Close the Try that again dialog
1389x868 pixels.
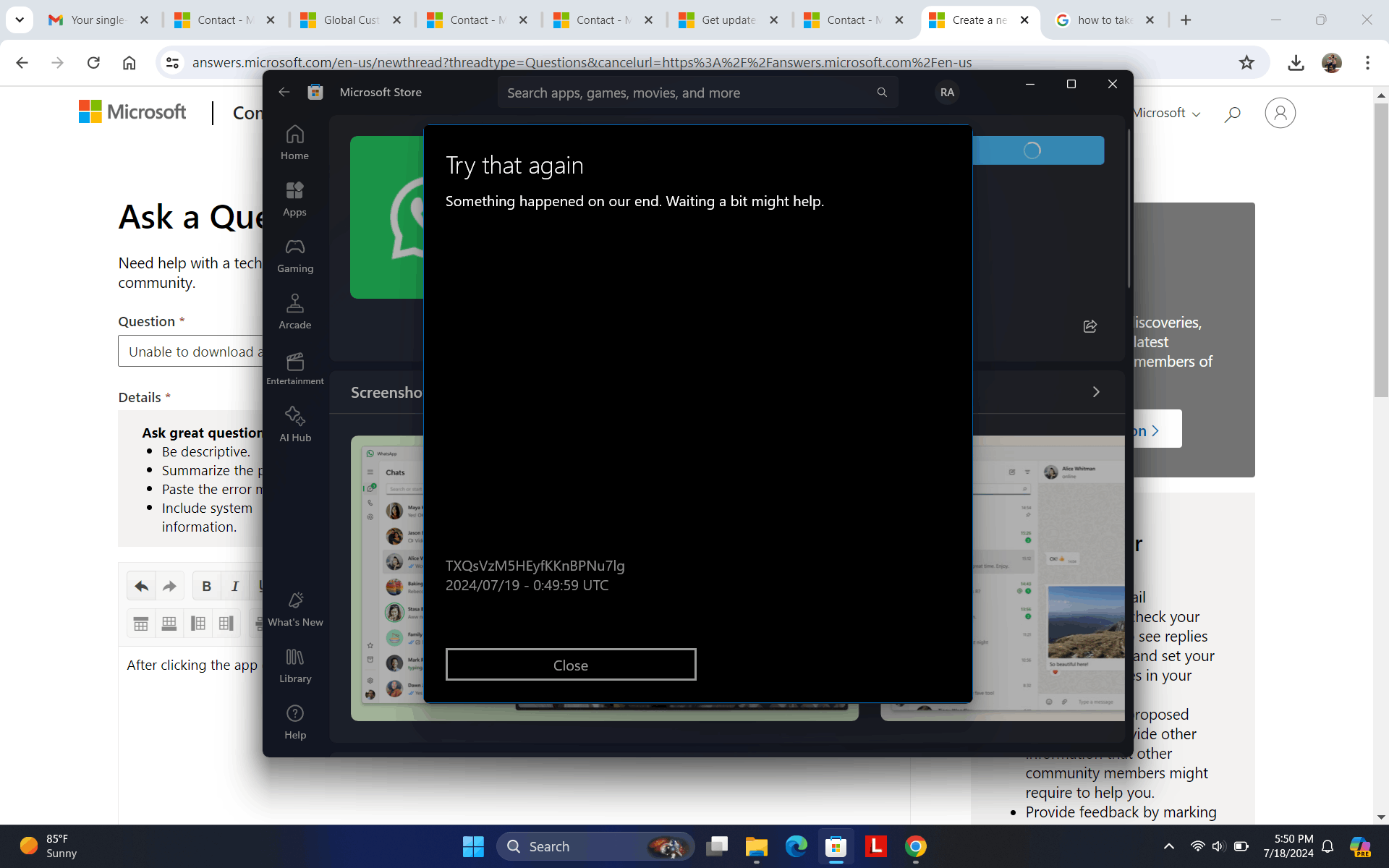click(x=570, y=665)
